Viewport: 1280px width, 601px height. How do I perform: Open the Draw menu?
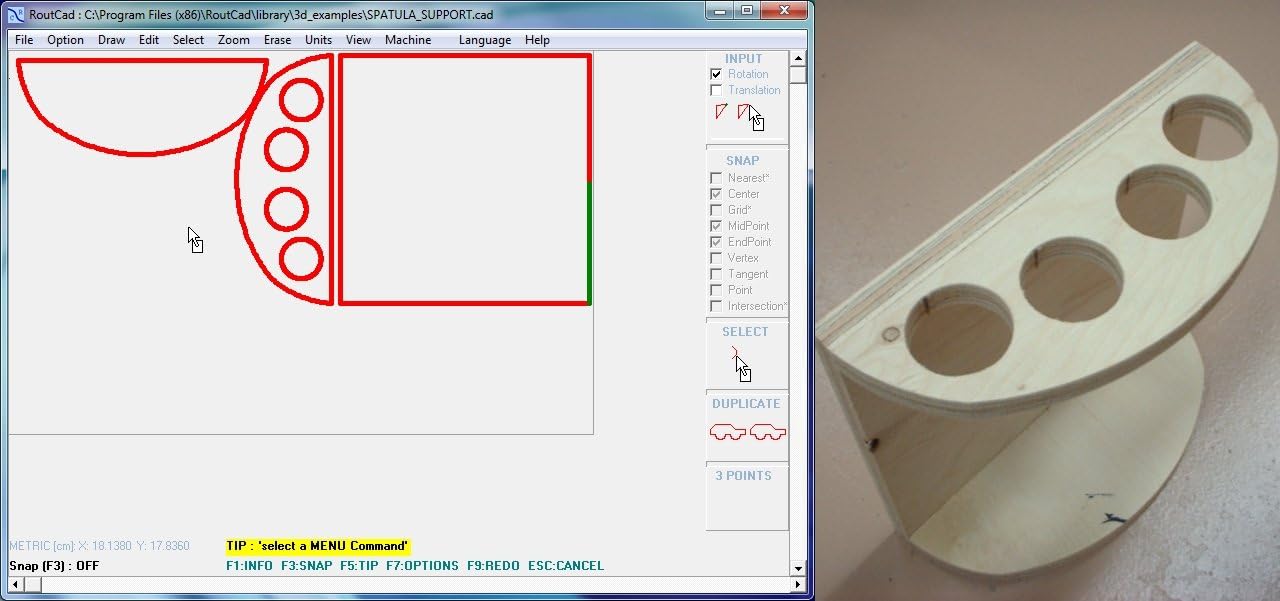[111, 40]
